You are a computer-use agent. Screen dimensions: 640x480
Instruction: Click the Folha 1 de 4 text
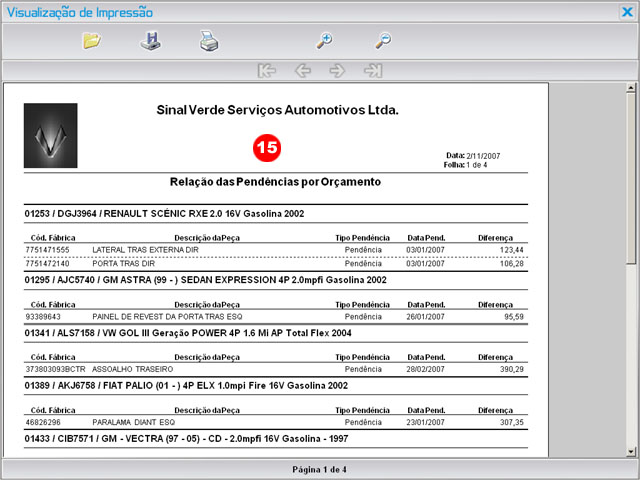click(x=465, y=165)
